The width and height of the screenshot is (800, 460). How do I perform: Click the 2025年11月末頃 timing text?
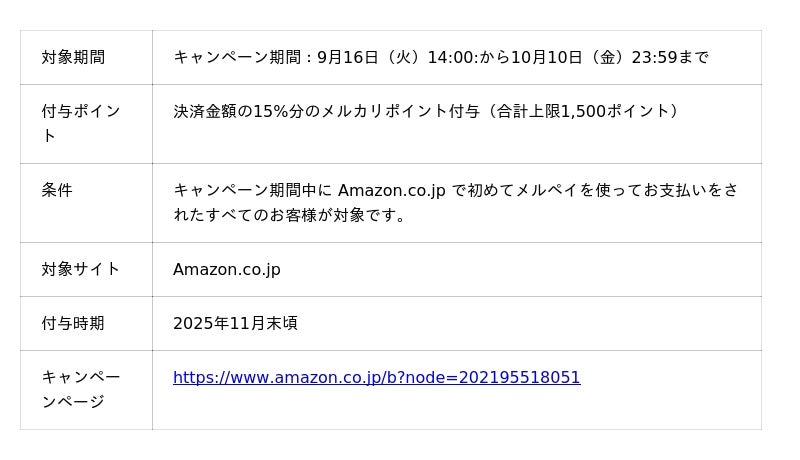coord(235,323)
